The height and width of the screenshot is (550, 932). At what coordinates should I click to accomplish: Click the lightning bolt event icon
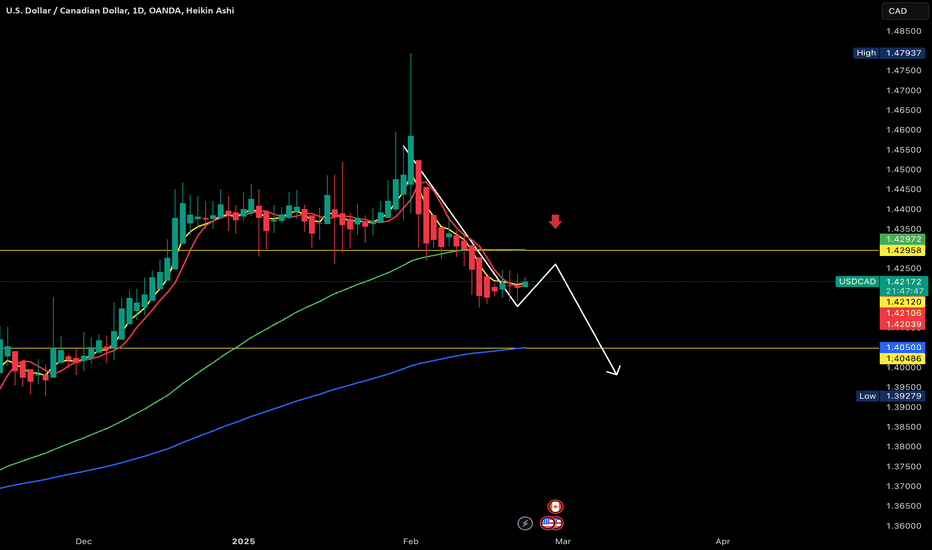pos(525,523)
